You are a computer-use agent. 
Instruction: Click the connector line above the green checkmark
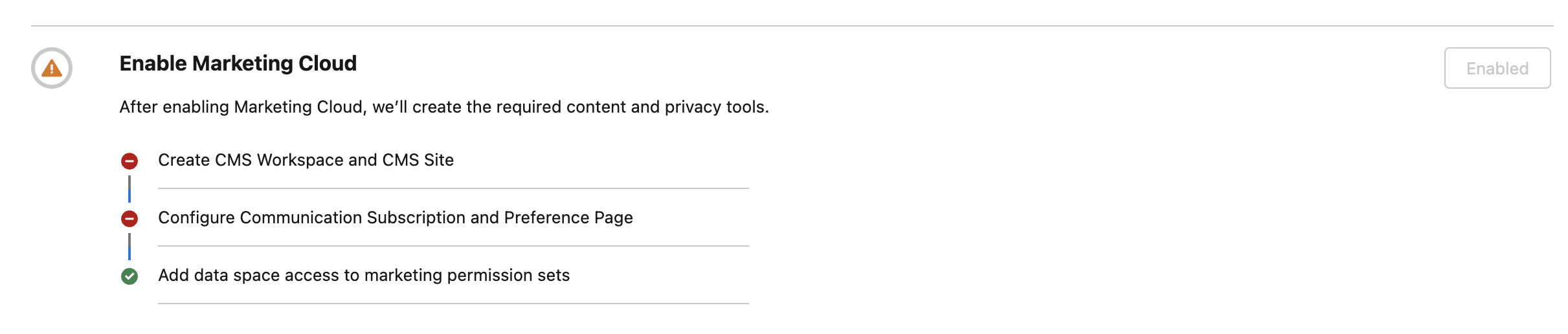point(129,247)
